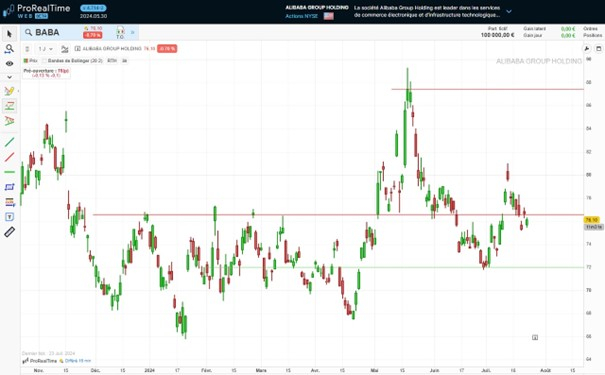Open the Positions link
The width and height of the screenshot is (605, 375).
[593, 35]
